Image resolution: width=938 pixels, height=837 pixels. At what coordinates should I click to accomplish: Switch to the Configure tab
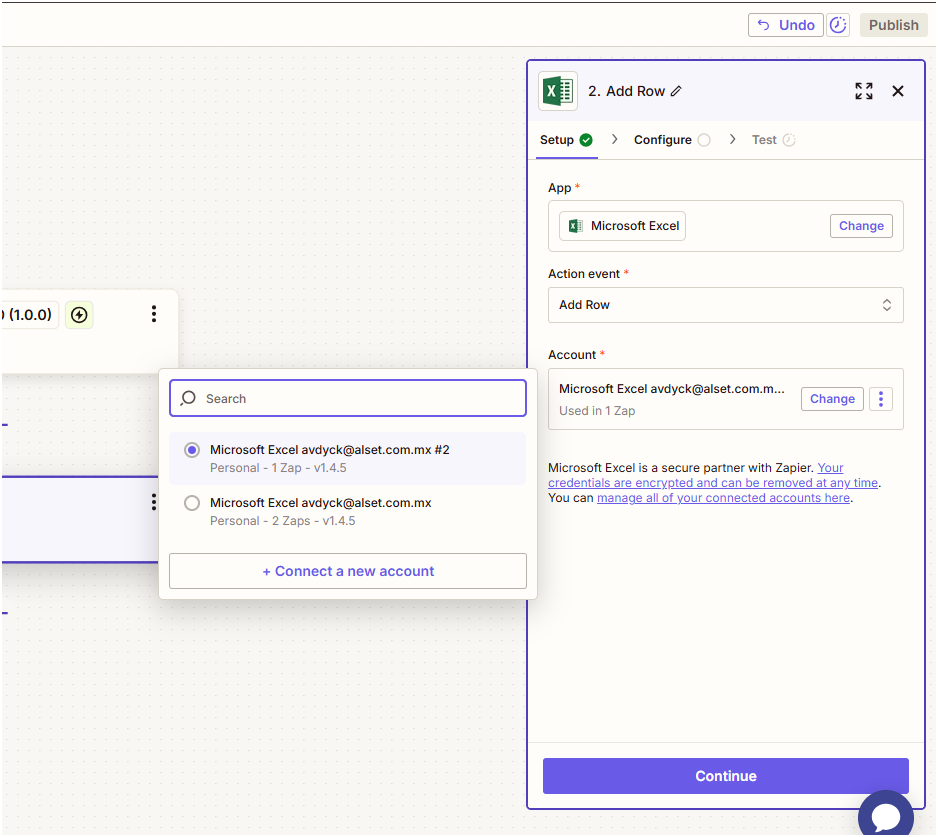click(x=672, y=140)
